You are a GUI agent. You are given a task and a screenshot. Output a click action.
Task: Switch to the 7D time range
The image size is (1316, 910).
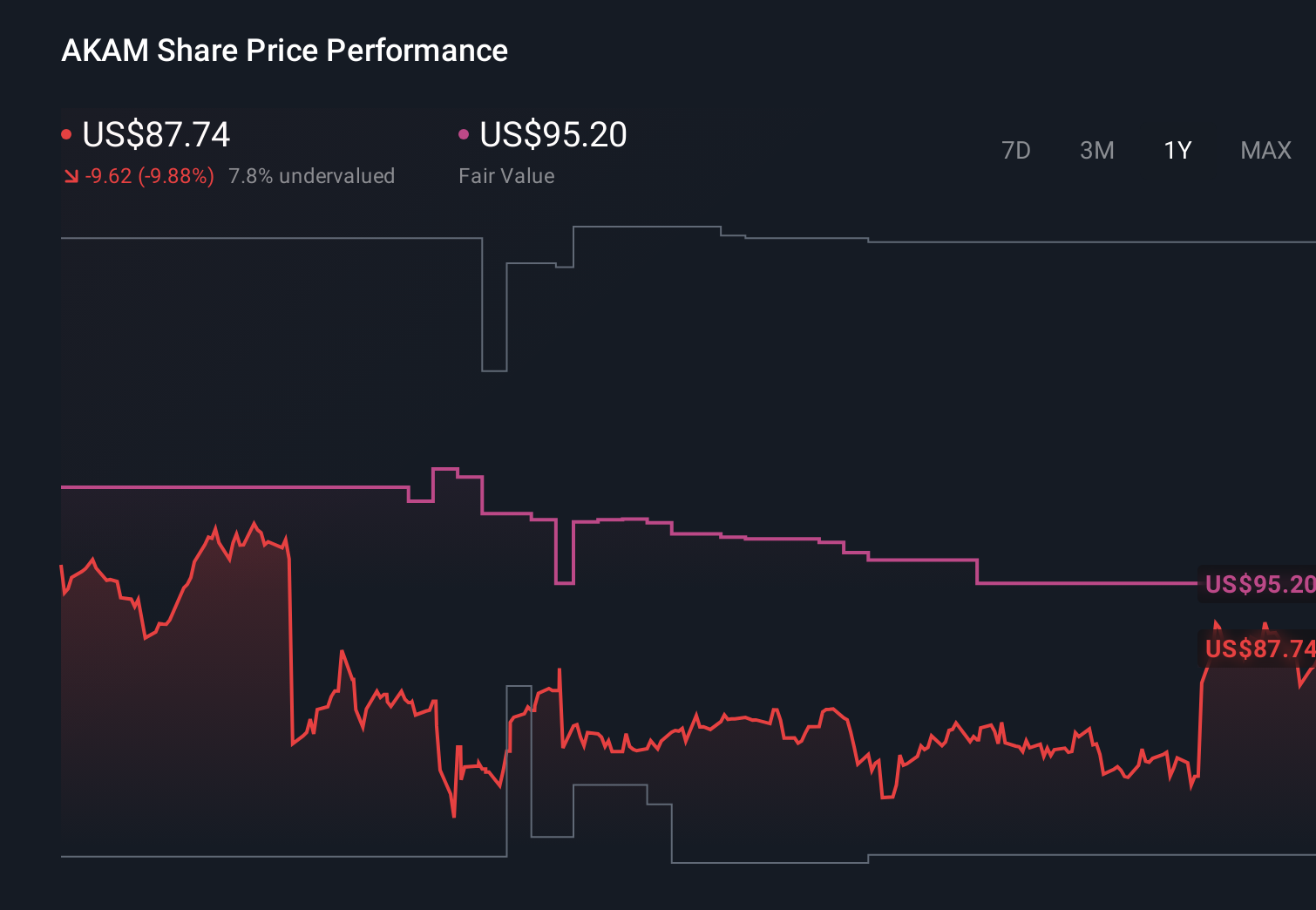1016,150
